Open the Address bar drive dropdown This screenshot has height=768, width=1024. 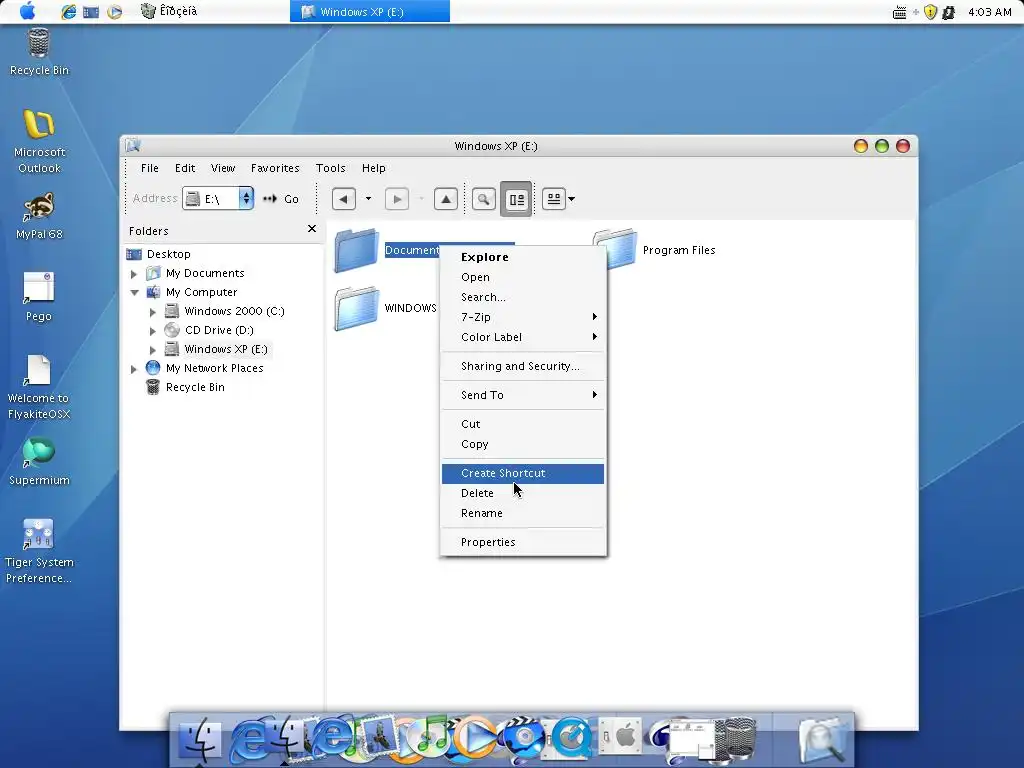[x=246, y=199]
